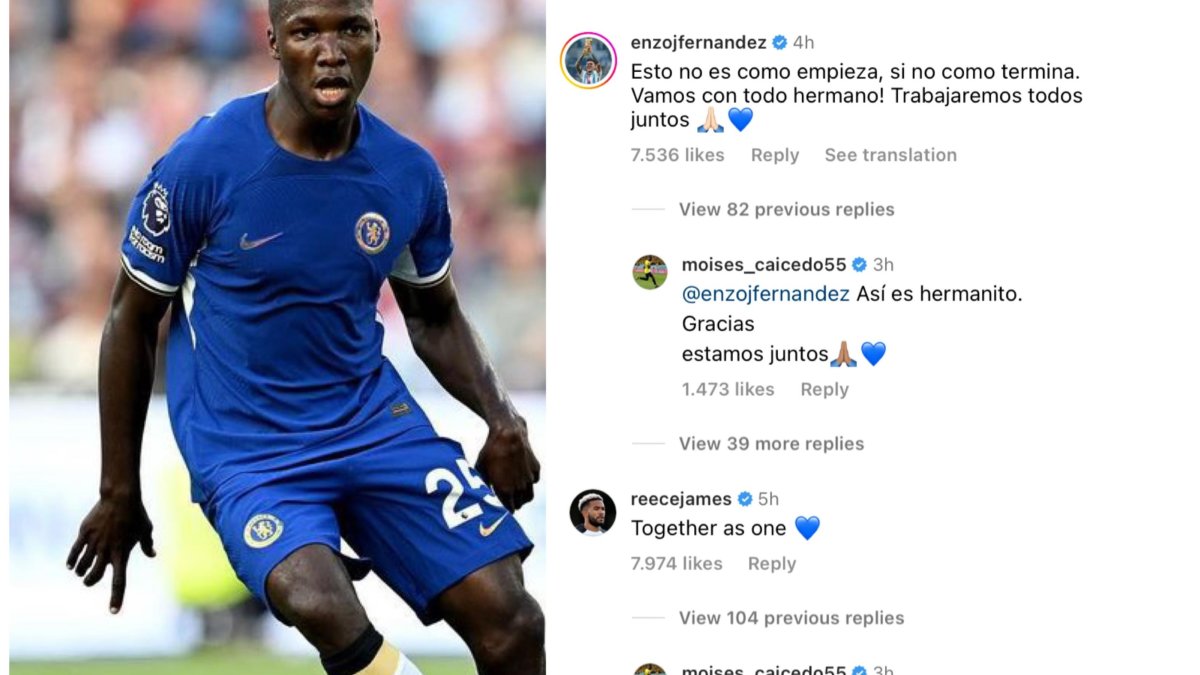Open partially visible moises_caicedo55 avatar at bottom
The image size is (1200, 675).
pyautogui.click(x=649, y=669)
